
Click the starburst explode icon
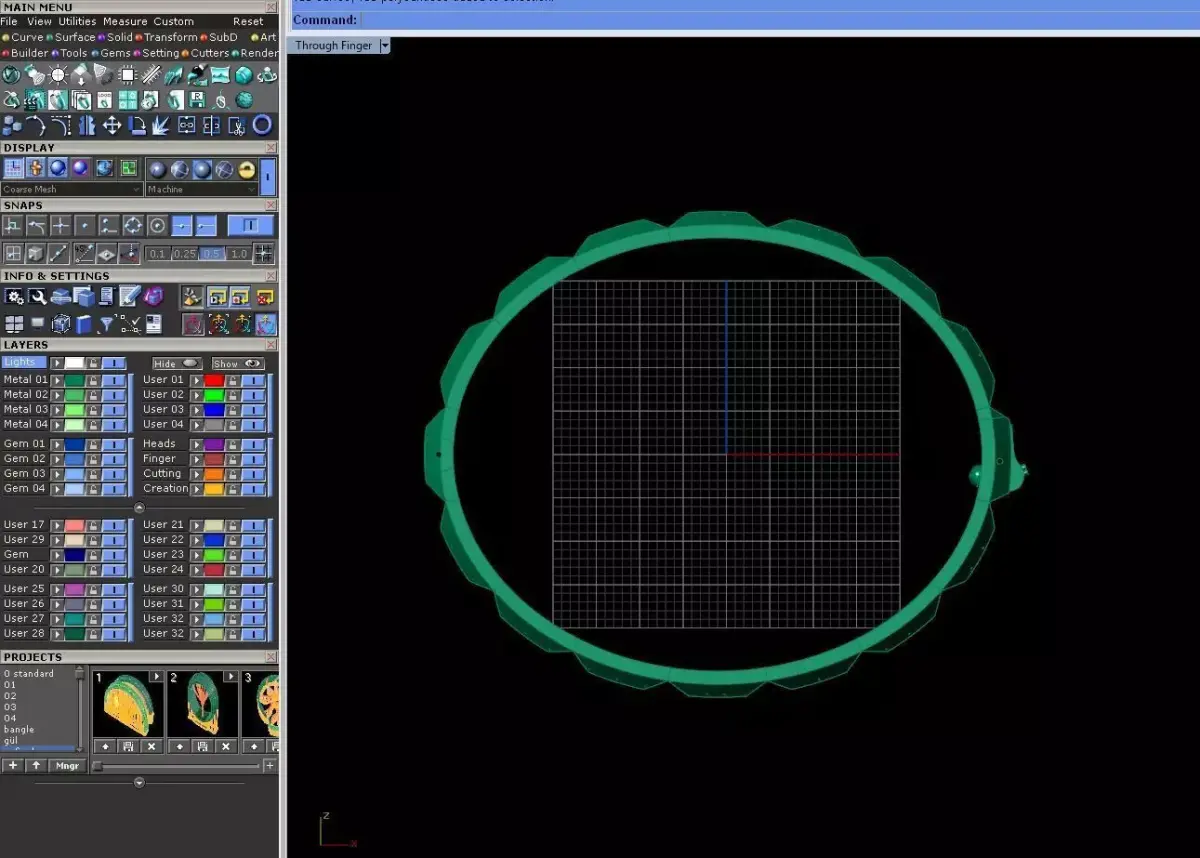click(x=161, y=125)
